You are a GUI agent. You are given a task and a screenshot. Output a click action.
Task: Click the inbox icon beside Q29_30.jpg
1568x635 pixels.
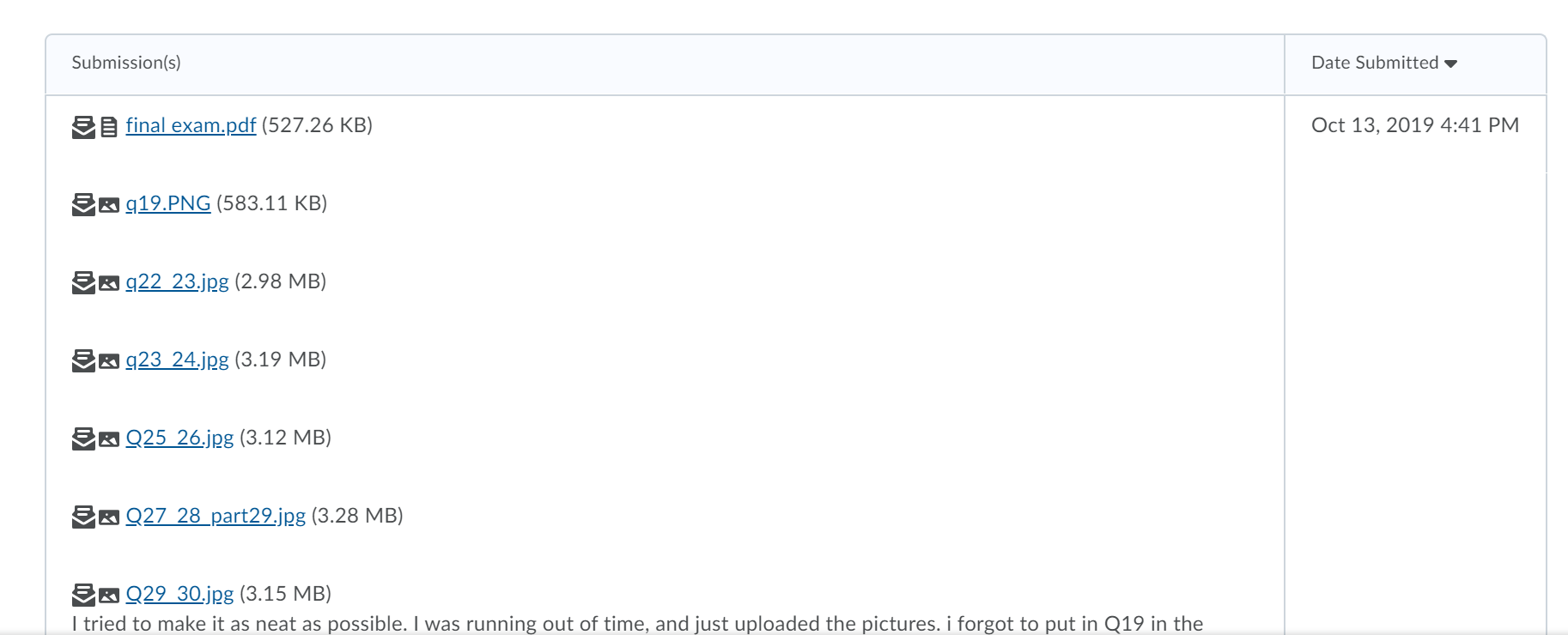coord(83,596)
